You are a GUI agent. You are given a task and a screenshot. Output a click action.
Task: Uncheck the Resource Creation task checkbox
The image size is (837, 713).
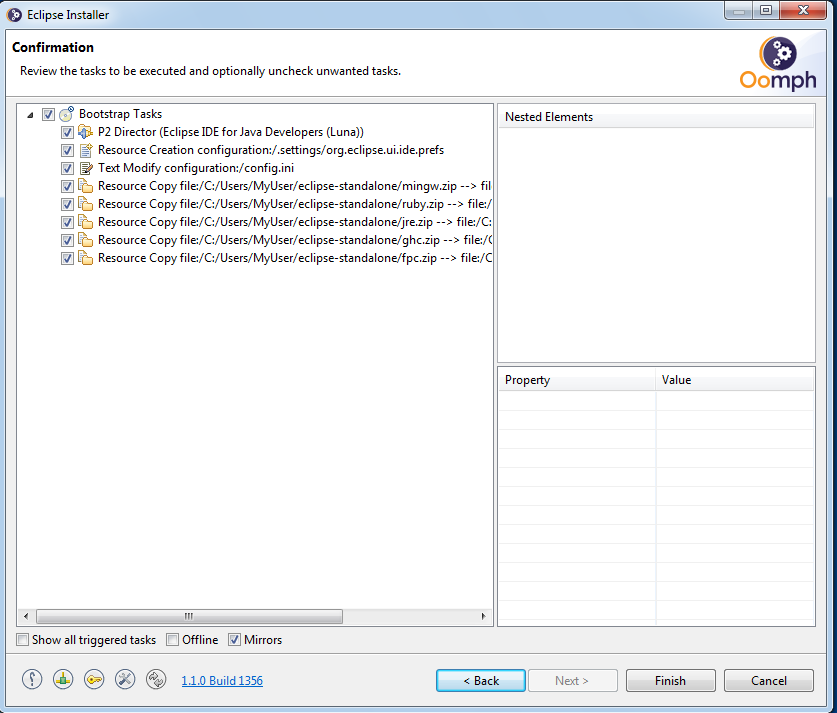tap(67, 150)
